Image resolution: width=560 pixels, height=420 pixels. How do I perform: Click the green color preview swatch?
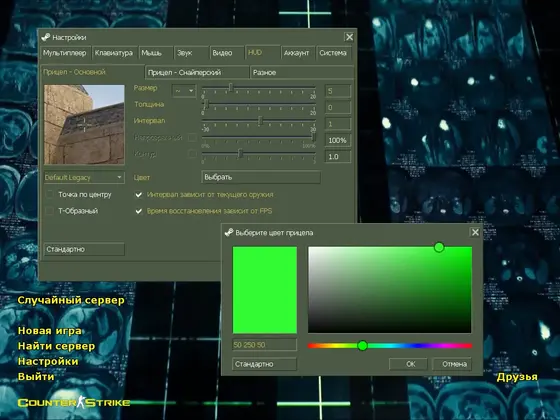click(x=265, y=290)
